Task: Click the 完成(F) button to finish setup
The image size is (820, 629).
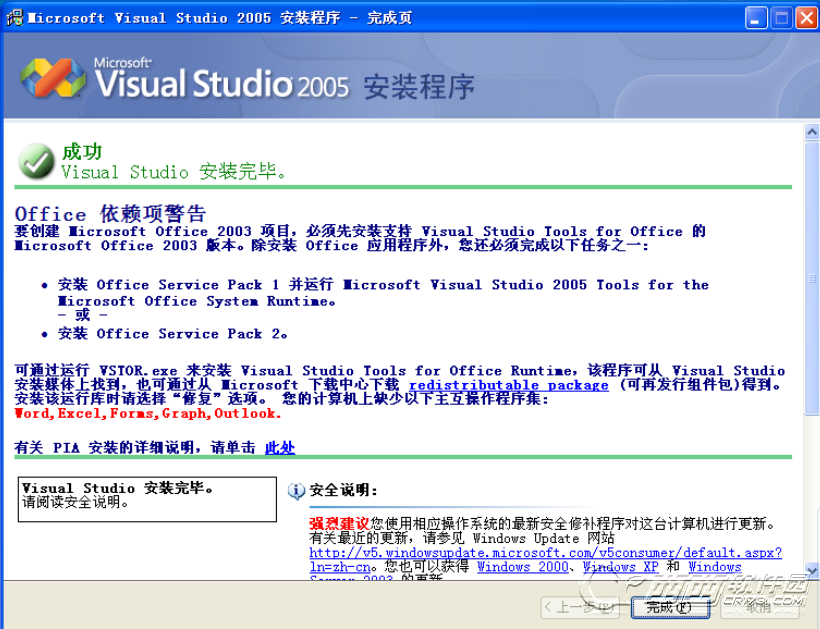Action: click(x=670, y=608)
